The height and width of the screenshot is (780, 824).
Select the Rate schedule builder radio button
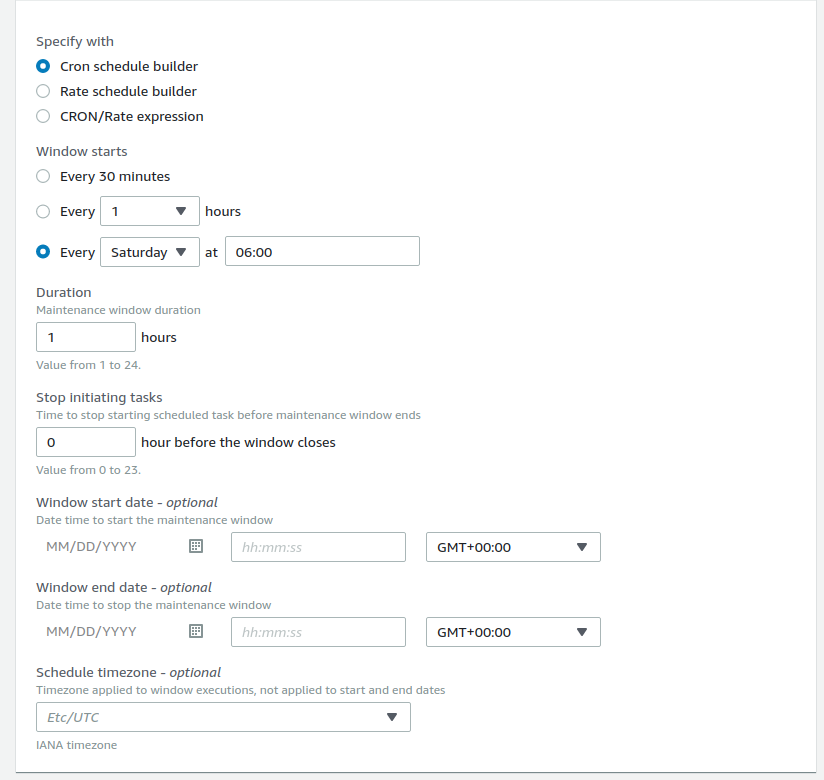(x=43, y=92)
